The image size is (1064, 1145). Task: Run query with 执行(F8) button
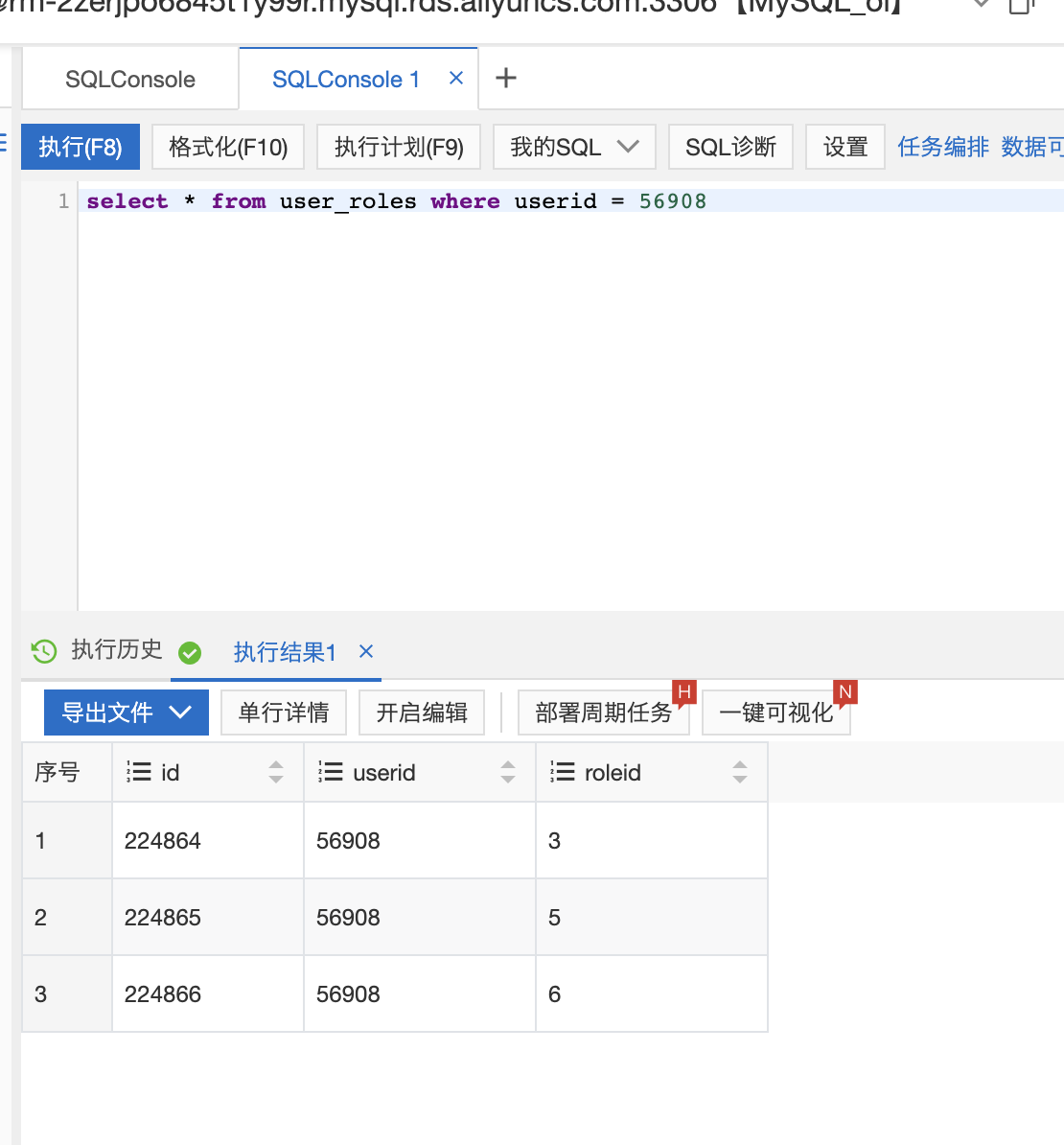[81, 147]
